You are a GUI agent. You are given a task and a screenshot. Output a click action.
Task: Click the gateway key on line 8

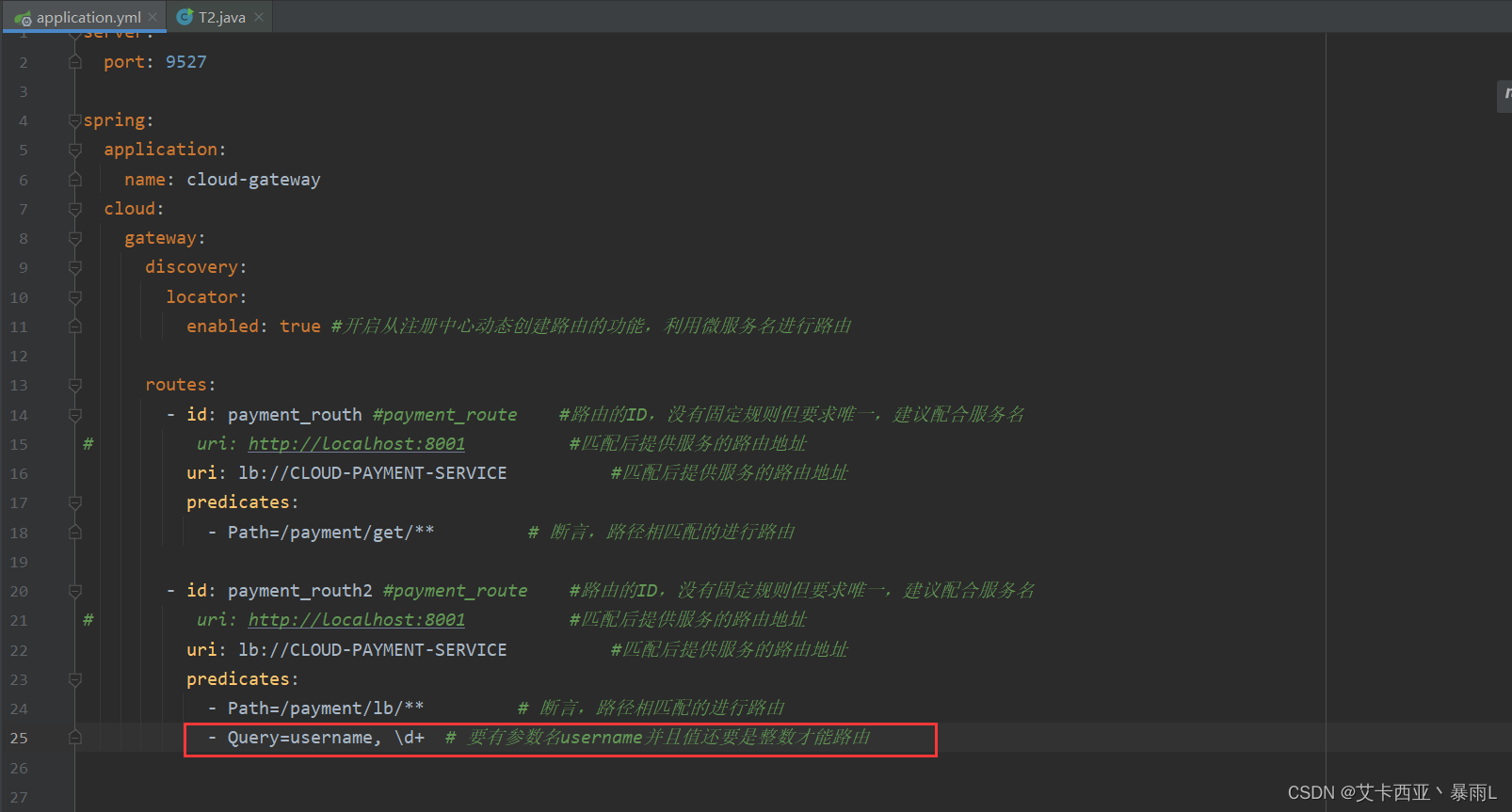161,238
